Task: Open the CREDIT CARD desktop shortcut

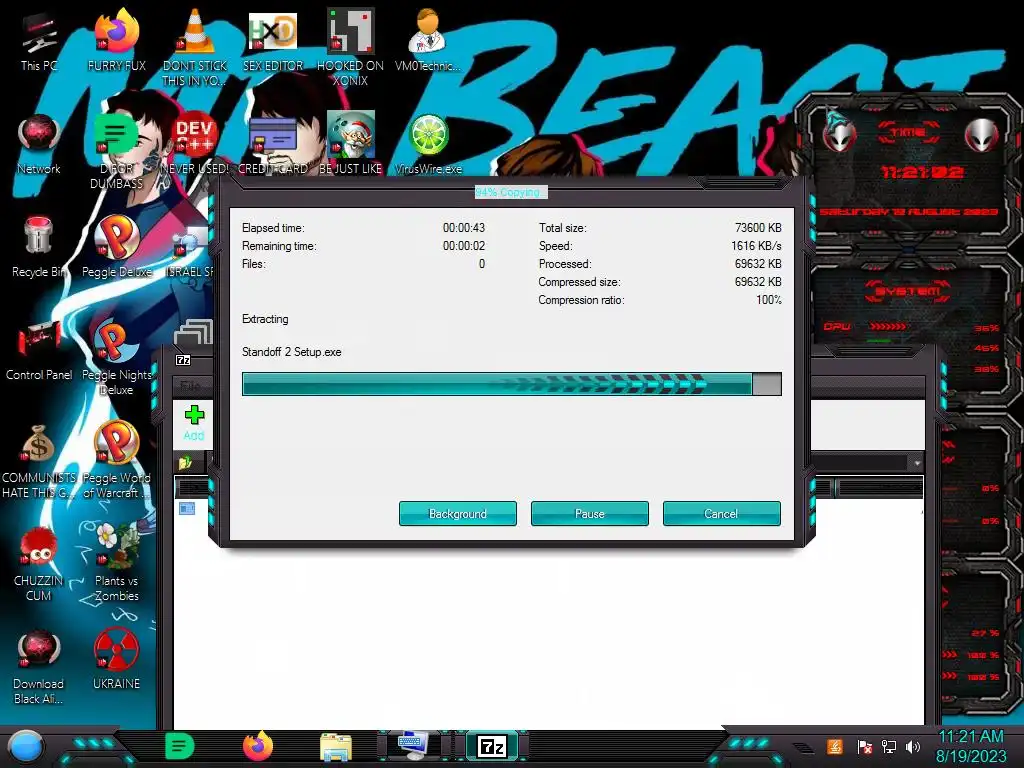Action: click(x=273, y=144)
